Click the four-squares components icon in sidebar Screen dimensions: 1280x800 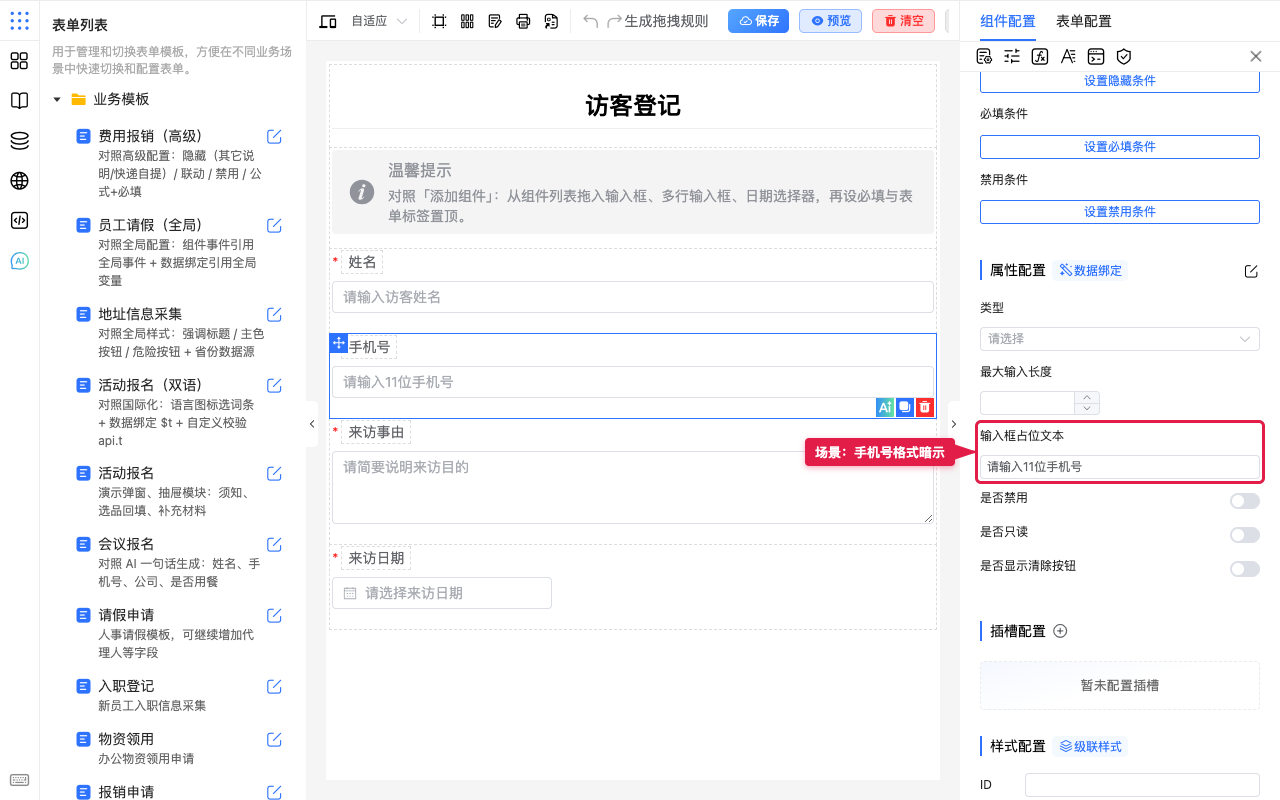19,61
